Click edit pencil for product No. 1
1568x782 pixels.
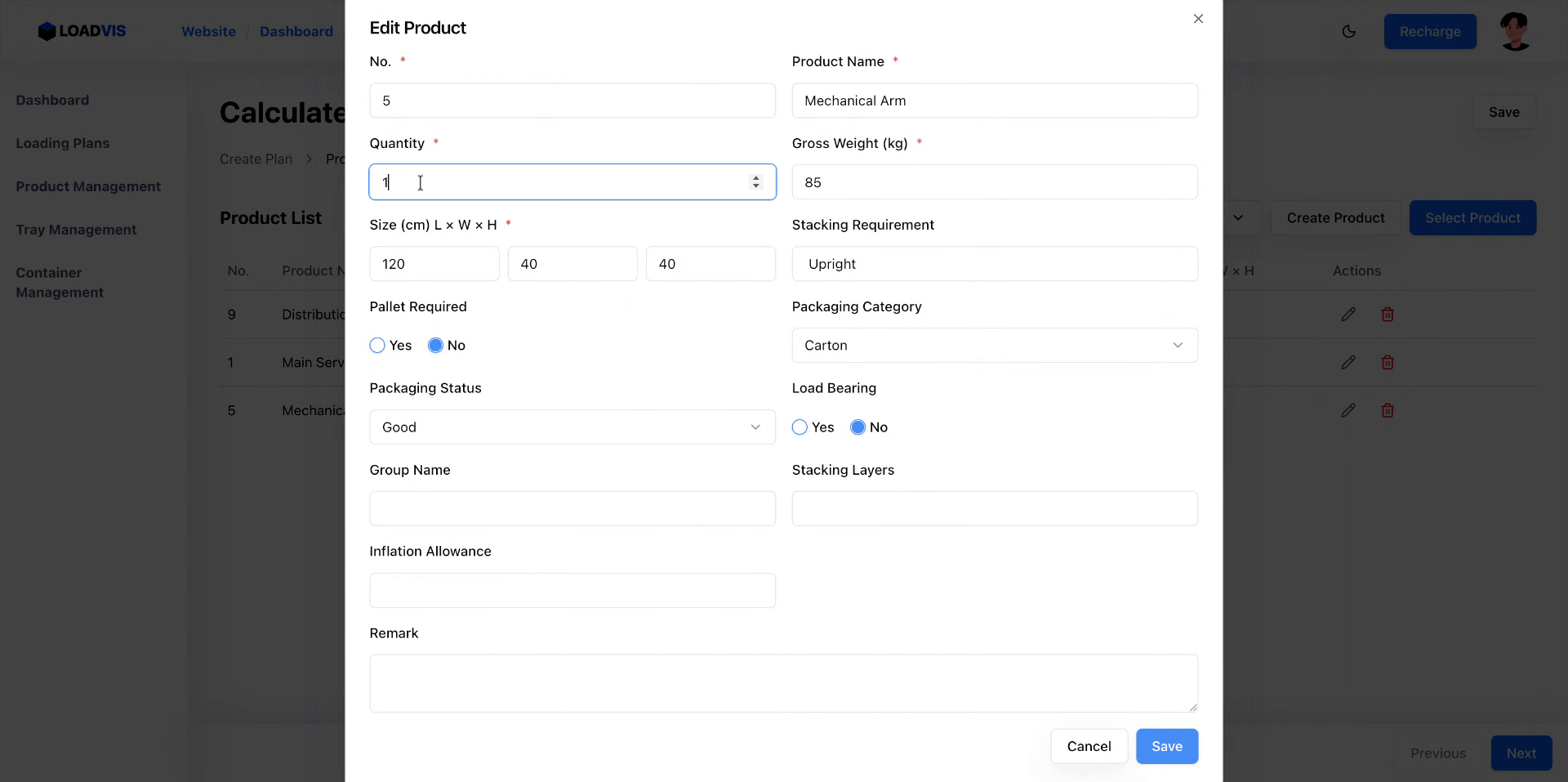(x=1348, y=363)
